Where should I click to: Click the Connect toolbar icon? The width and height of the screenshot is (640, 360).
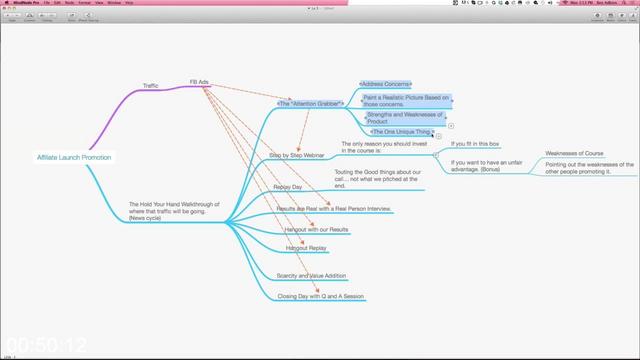pos(29,15)
